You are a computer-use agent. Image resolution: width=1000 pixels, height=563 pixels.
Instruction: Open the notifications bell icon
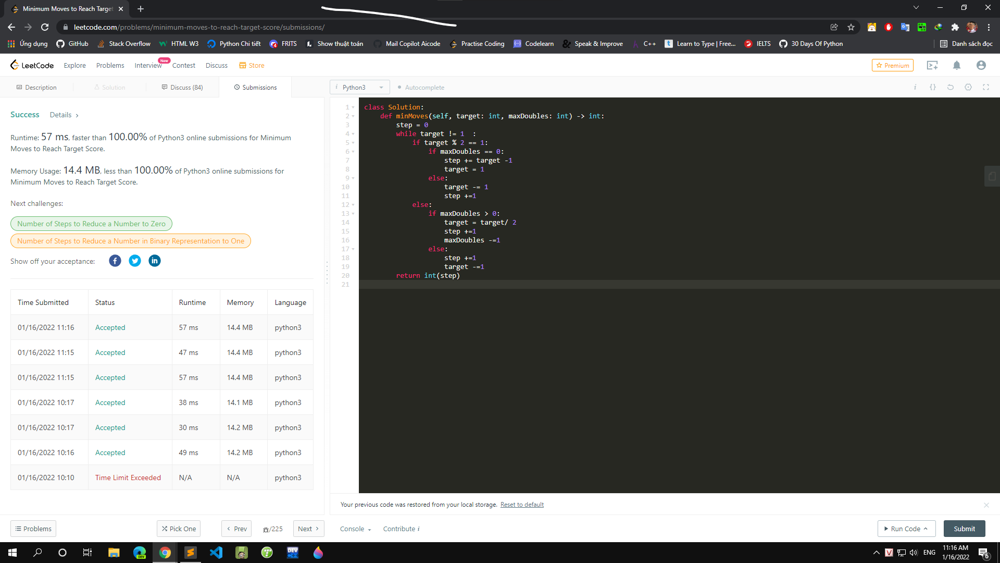point(956,65)
